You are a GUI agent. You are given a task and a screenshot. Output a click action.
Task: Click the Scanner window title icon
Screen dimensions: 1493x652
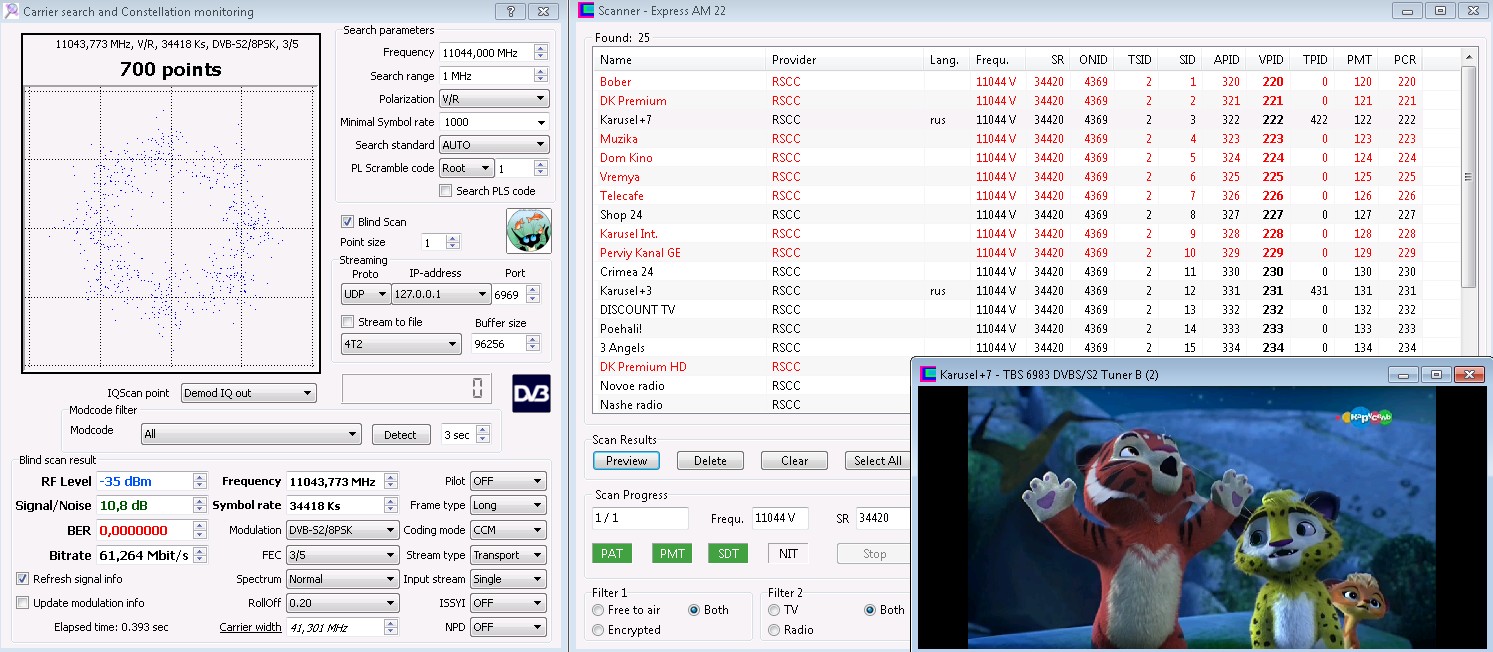[x=586, y=11]
